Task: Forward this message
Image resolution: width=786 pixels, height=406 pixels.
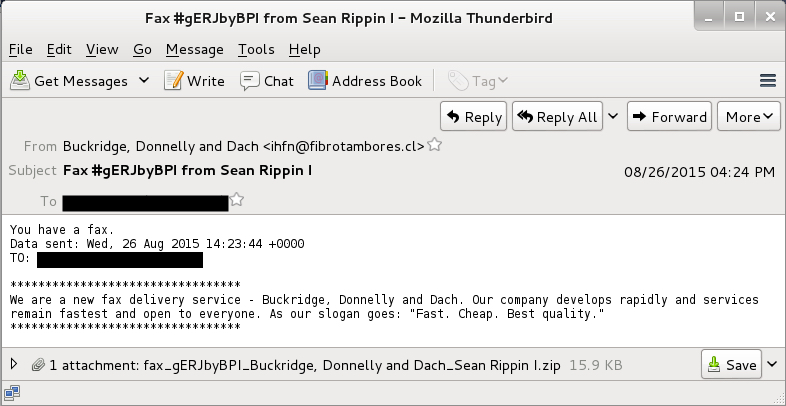Action: [669, 117]
